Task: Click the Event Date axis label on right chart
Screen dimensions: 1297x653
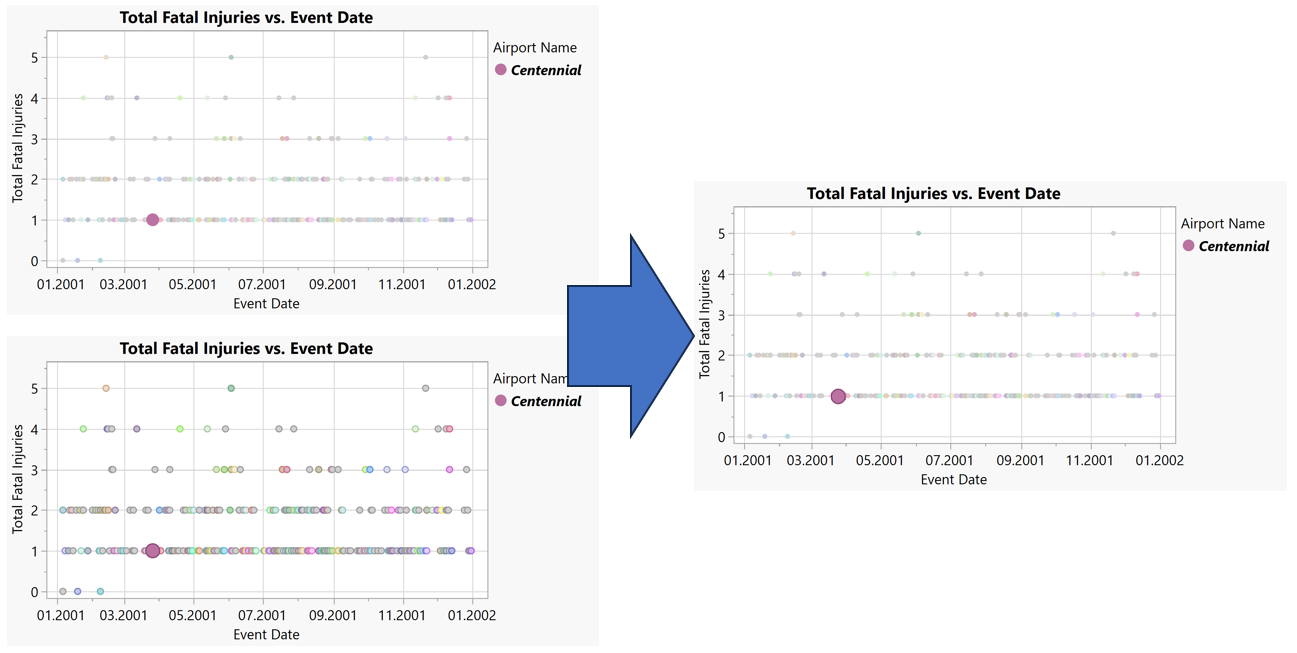Action: coord(953,479)
